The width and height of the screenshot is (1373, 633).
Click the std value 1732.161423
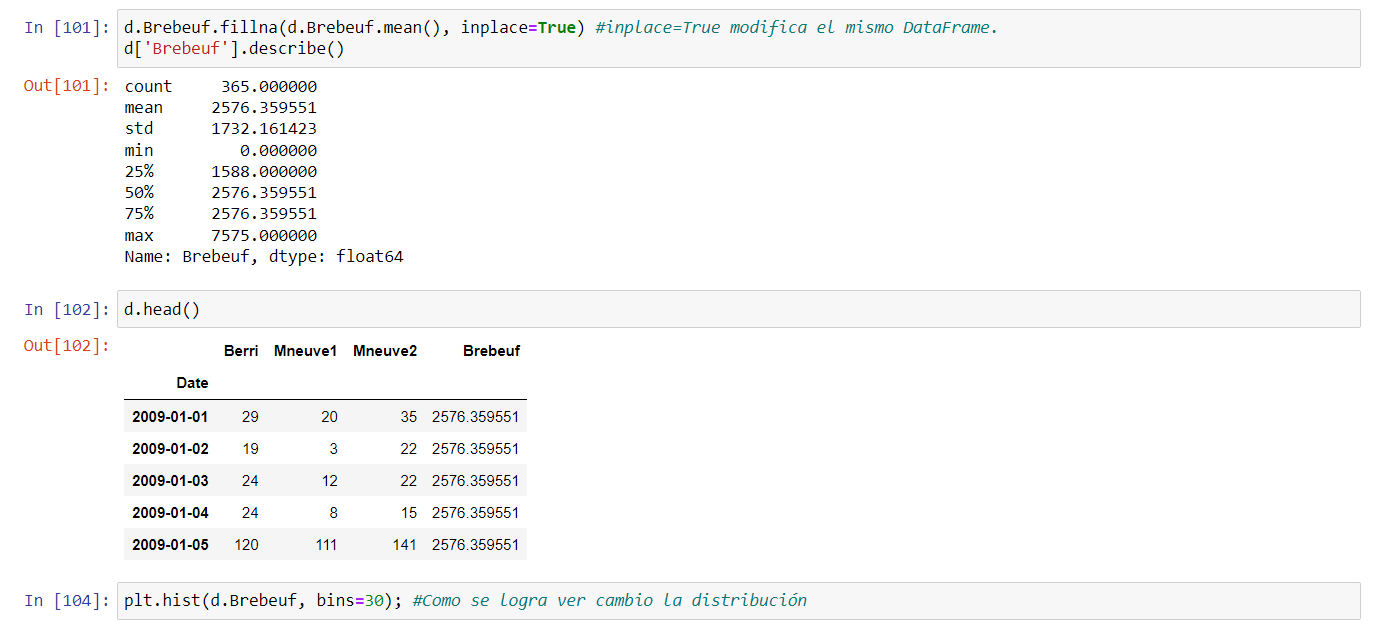point(264,129)
